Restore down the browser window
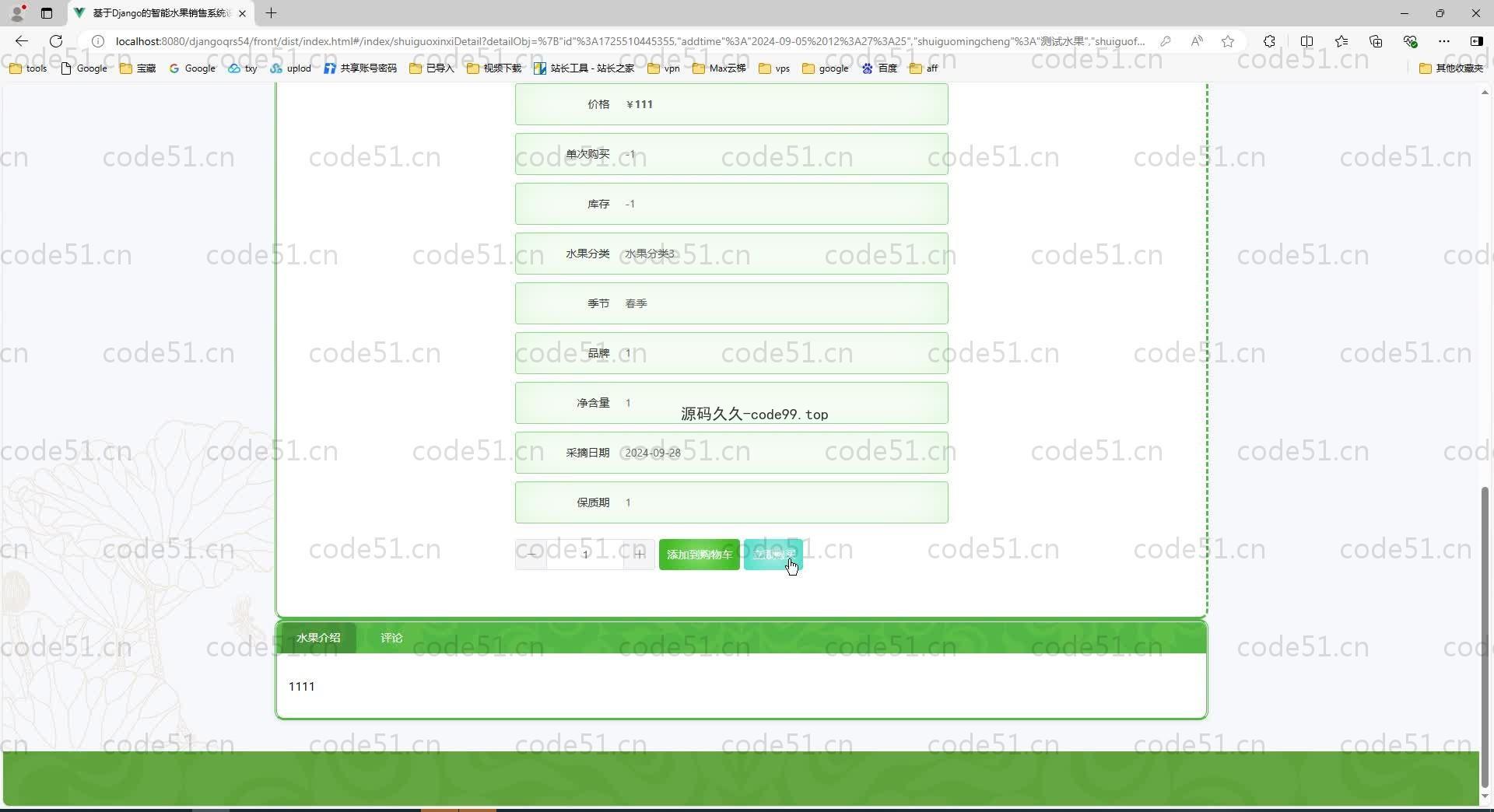The height and width of the screenshot is (812, 1494). tap(1440, 13)
